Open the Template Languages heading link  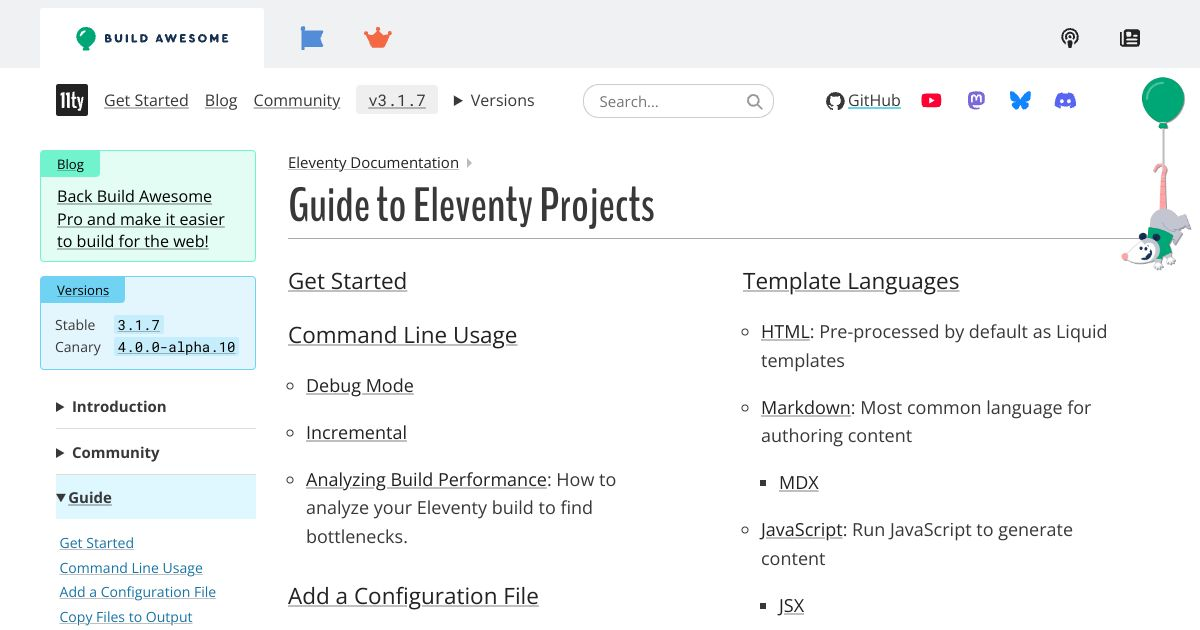point(851,281)
